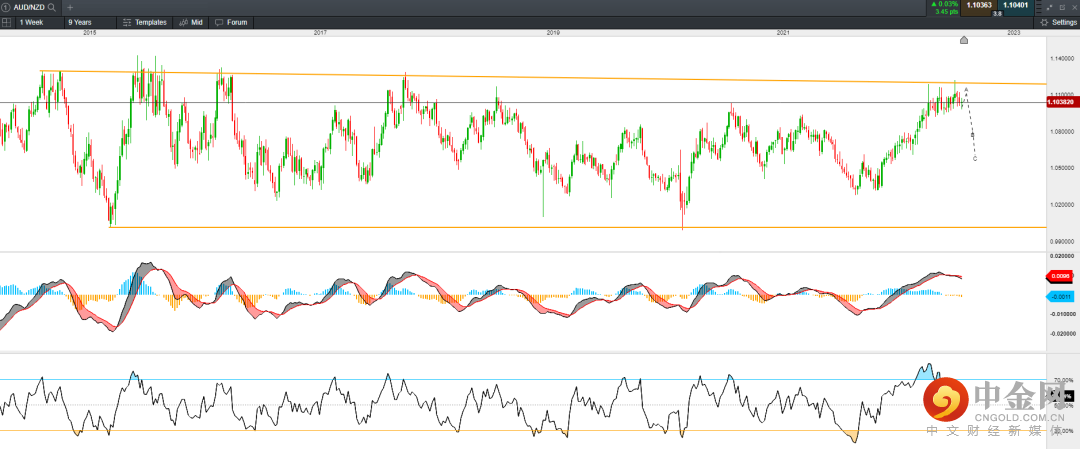Open the Forum panel

tap(231, 21)
